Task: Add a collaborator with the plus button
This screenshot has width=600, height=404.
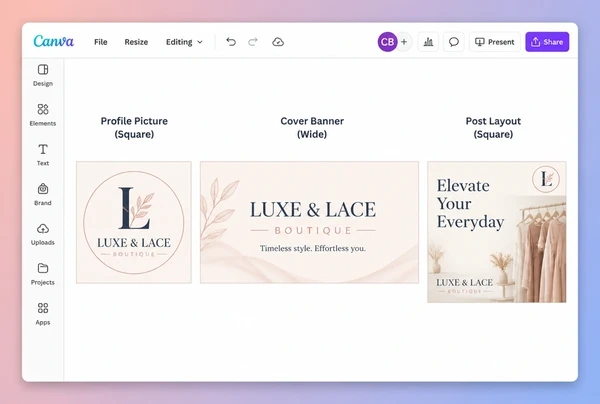Action: [404, 42]
